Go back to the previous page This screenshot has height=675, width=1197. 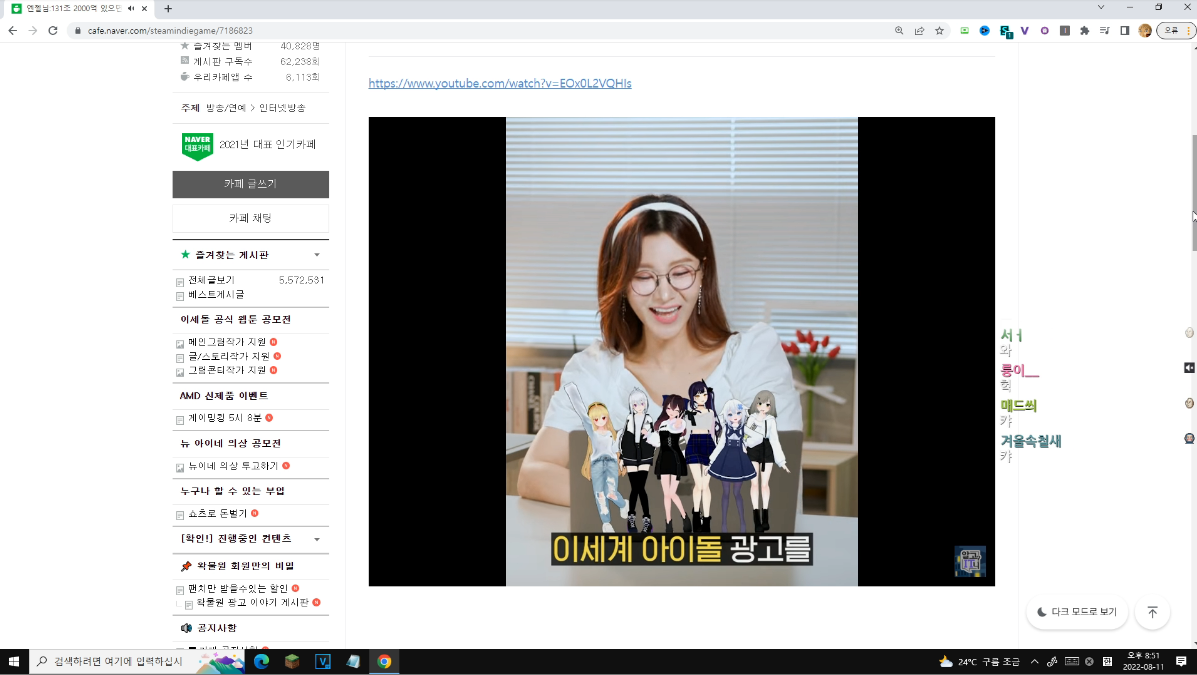tap(12, 31)
